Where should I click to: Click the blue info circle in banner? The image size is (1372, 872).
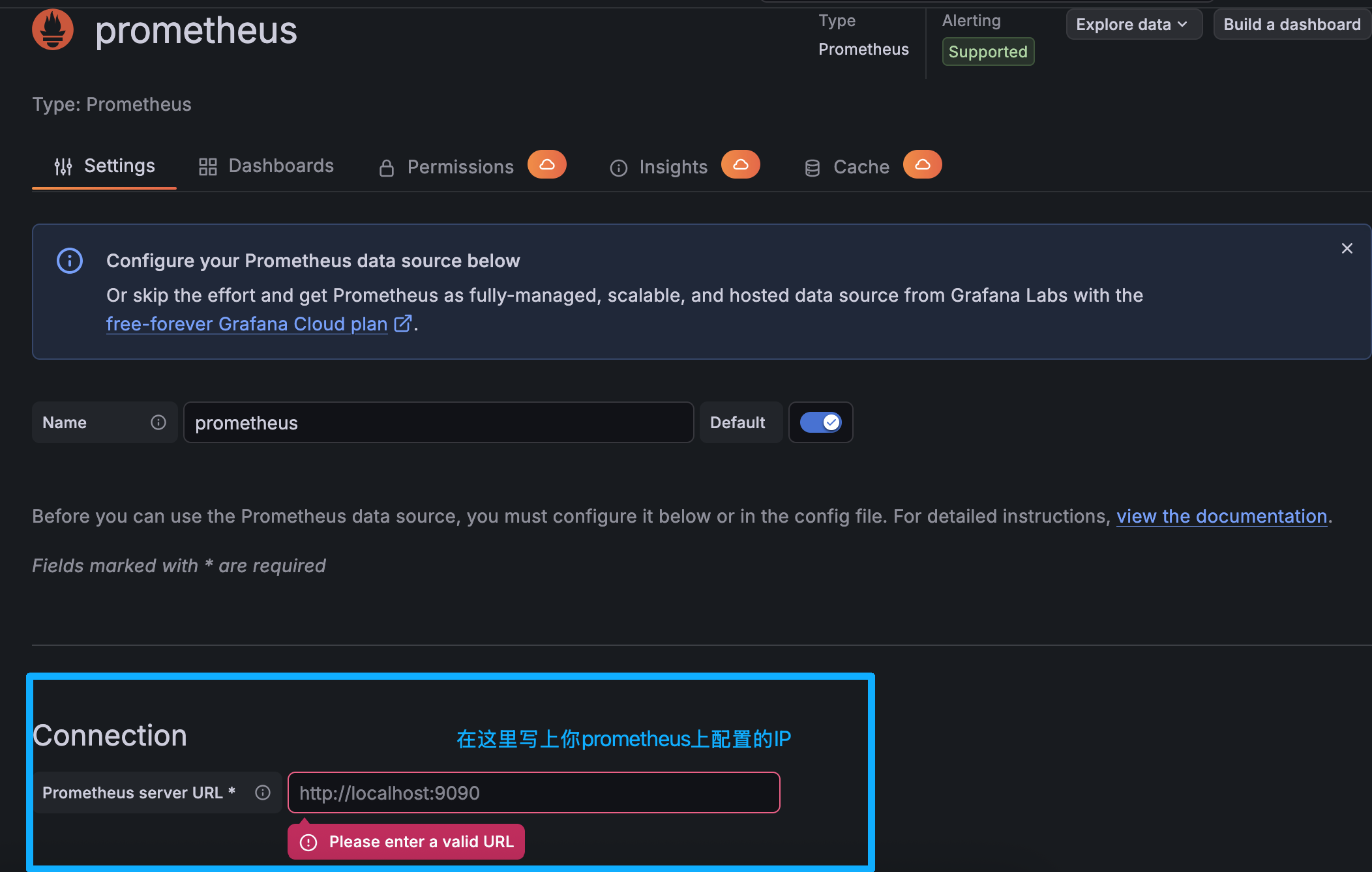70,261
